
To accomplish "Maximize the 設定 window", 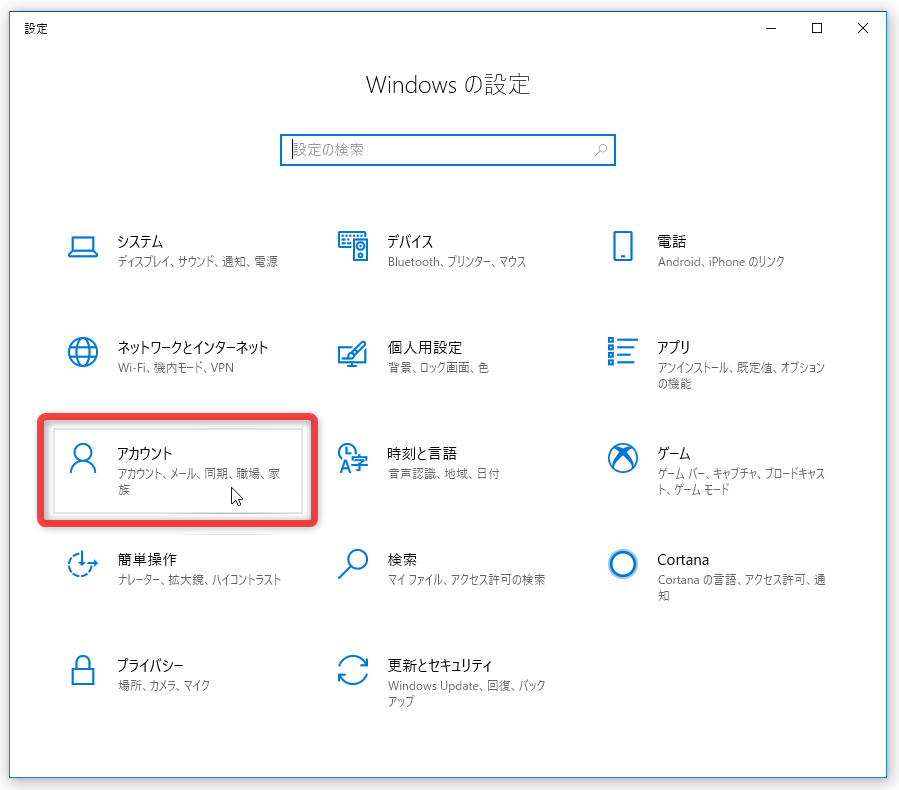I will [x=817, y=28].
